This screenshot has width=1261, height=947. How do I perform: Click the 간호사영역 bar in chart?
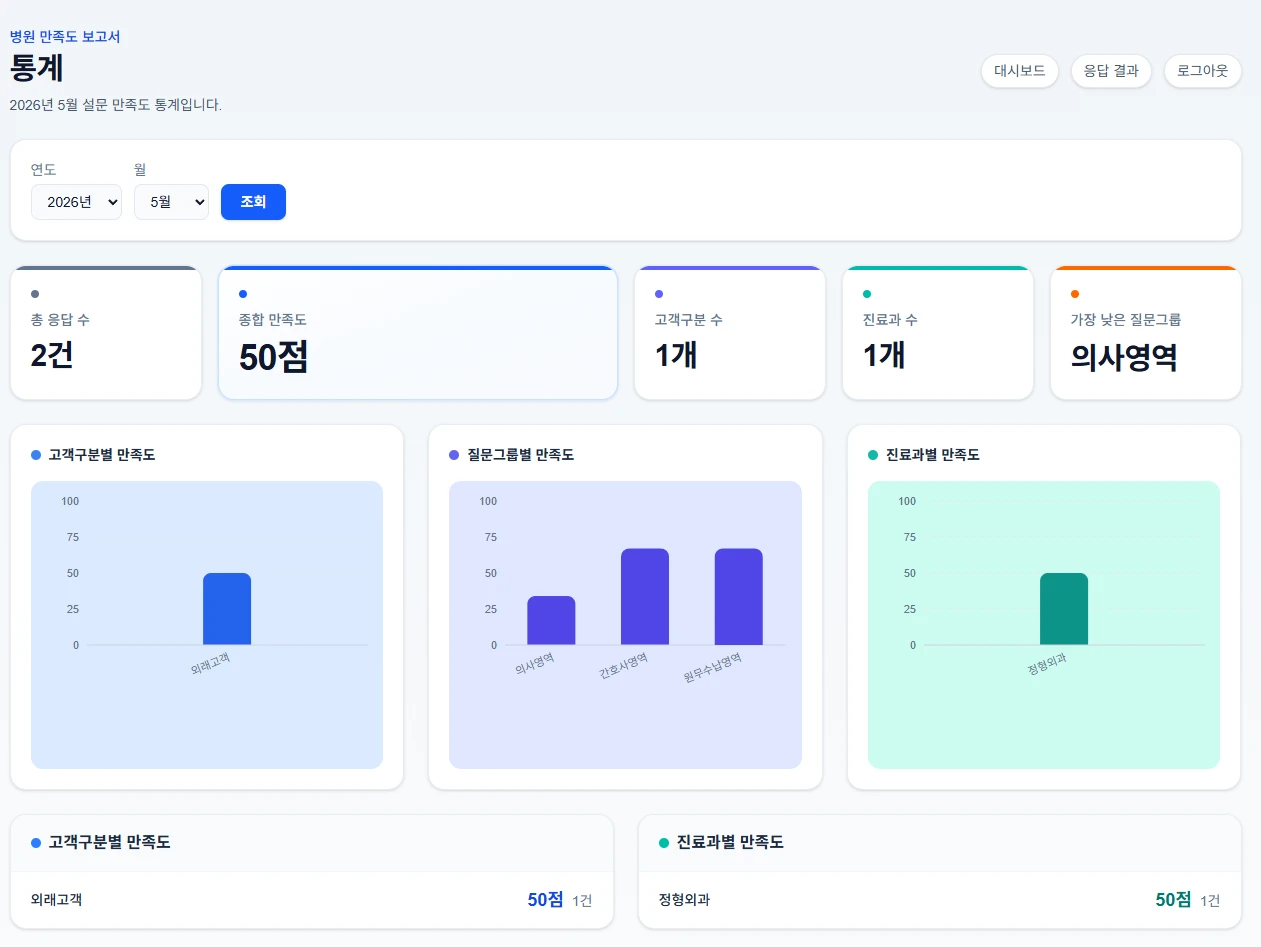click(645, 597)
